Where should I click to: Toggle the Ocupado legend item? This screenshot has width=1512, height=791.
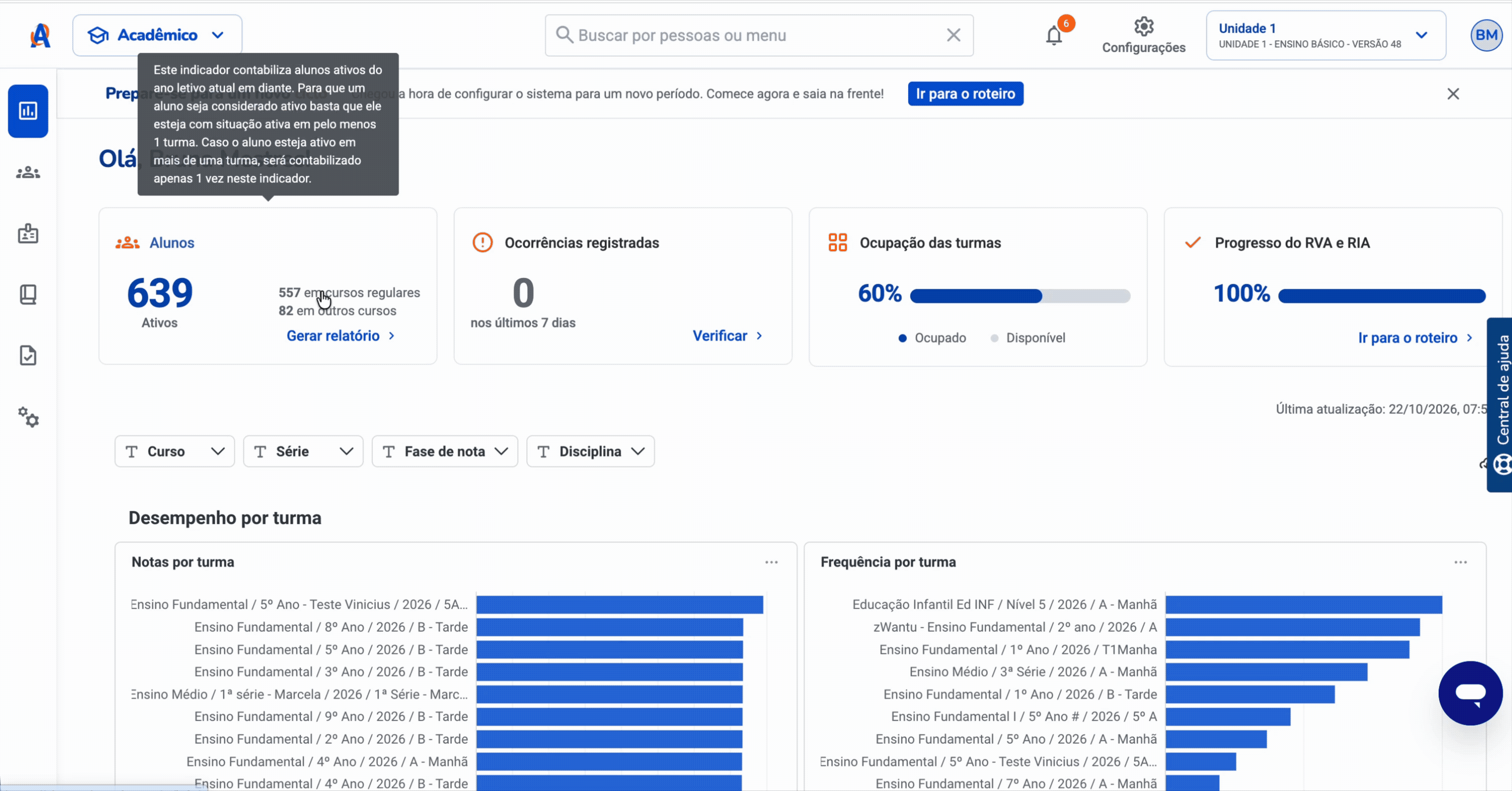932,338
